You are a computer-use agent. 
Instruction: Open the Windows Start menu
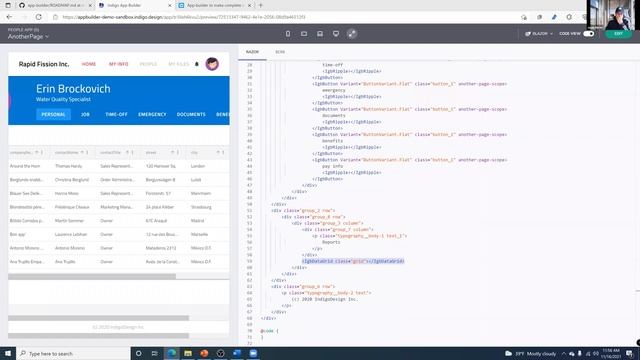(8, 353)
